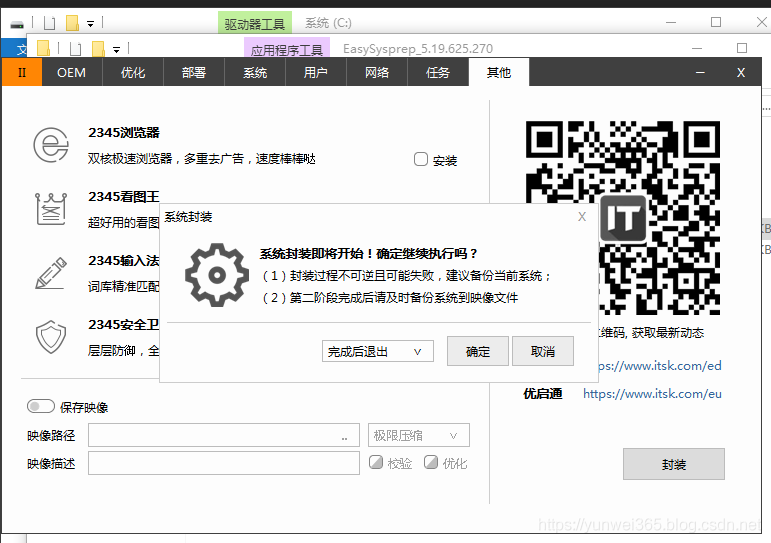Click the drive icon in 系统 (C:) window title bar
This screenshot has height=543, width=771.
(x=17, y=24)
